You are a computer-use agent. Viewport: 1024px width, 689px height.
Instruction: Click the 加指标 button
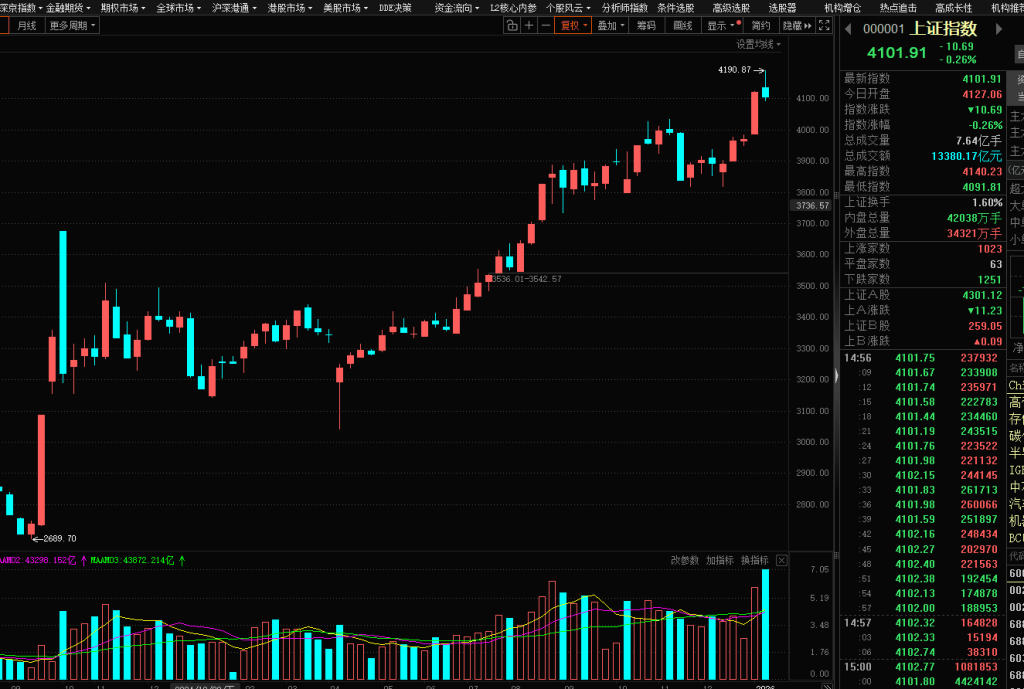[720, 560]
